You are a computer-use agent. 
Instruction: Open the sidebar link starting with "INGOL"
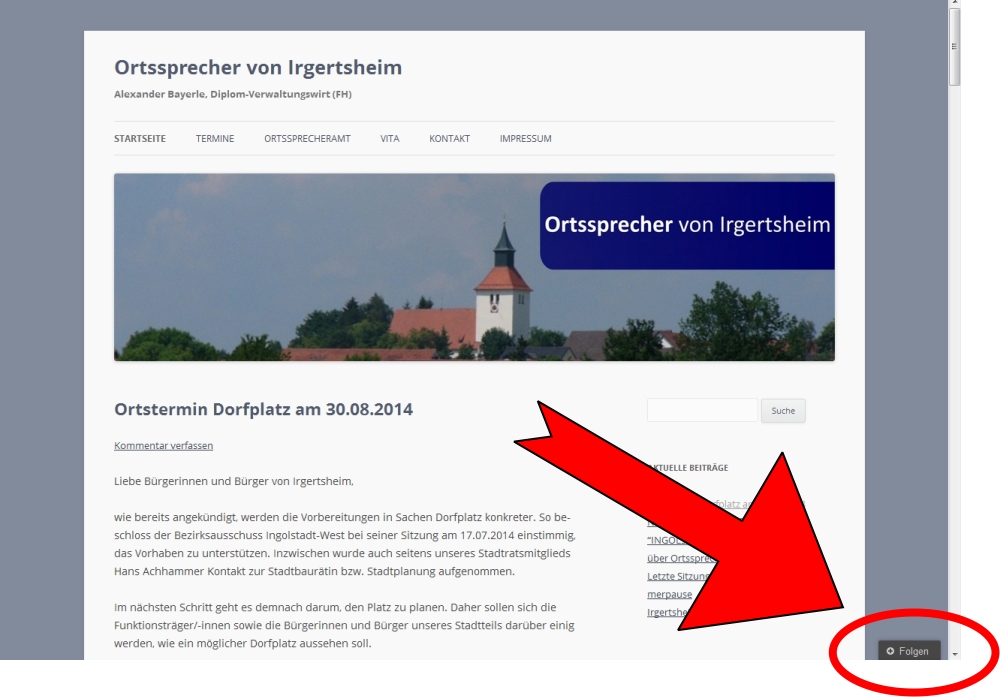coord(665,540)
